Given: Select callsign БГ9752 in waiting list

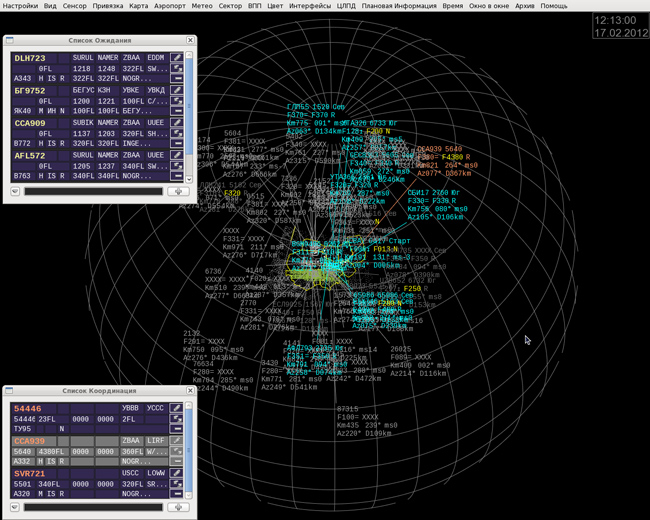Looking at the screenshot, I should pyautogui.click(x=30, y=90).
